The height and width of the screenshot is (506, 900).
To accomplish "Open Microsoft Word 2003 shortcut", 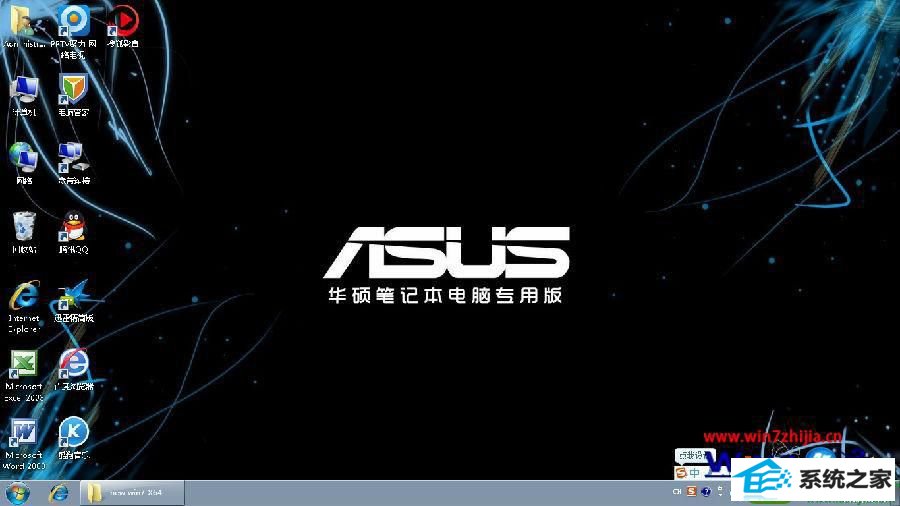I will click(x=24, y=444).
